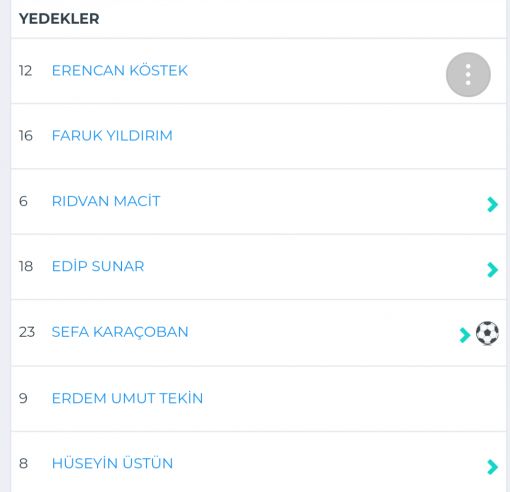This screenshot has height=492, width=510.
Task: Open Erdem Umut Tekin profile
Action: point(127,398)
